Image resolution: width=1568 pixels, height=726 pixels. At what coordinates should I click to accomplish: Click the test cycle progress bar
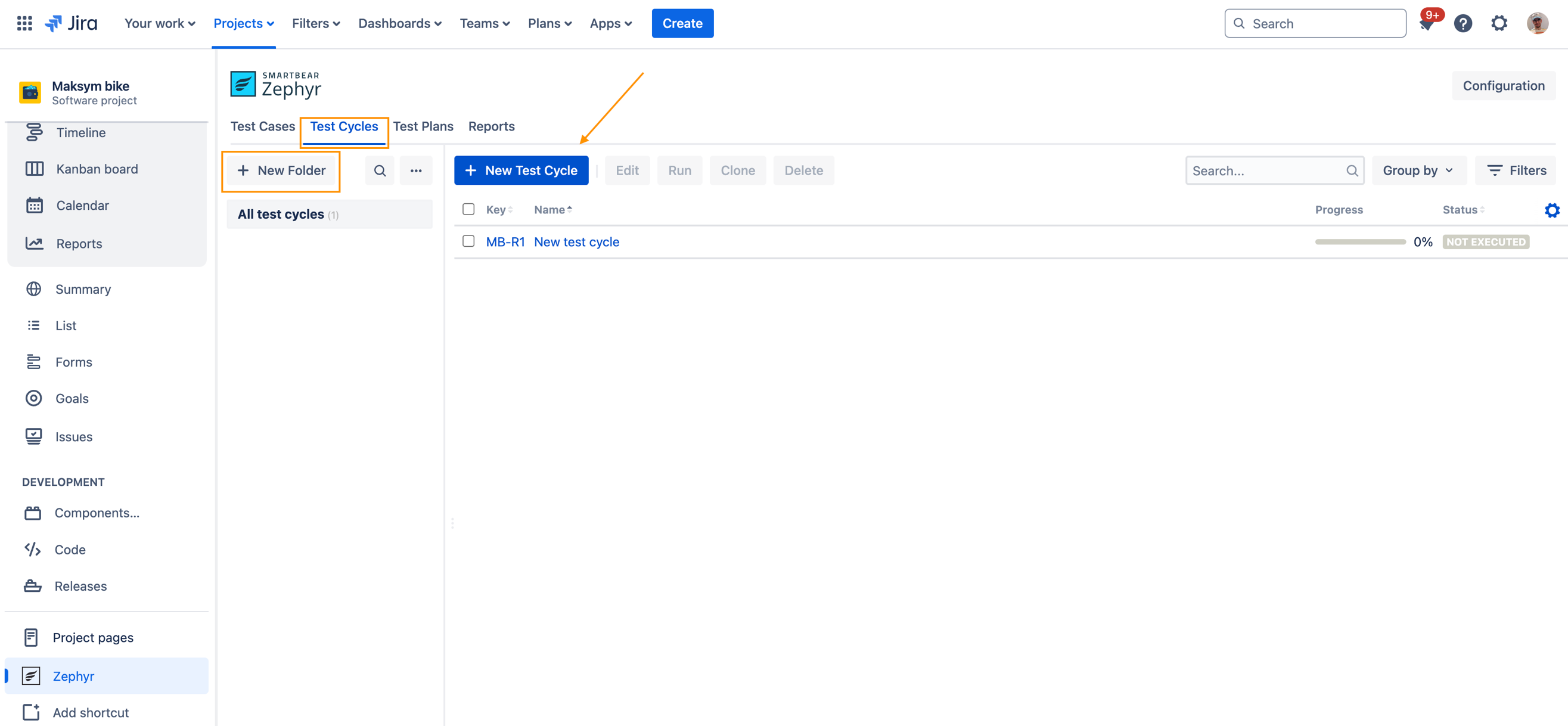(1360, 241)
